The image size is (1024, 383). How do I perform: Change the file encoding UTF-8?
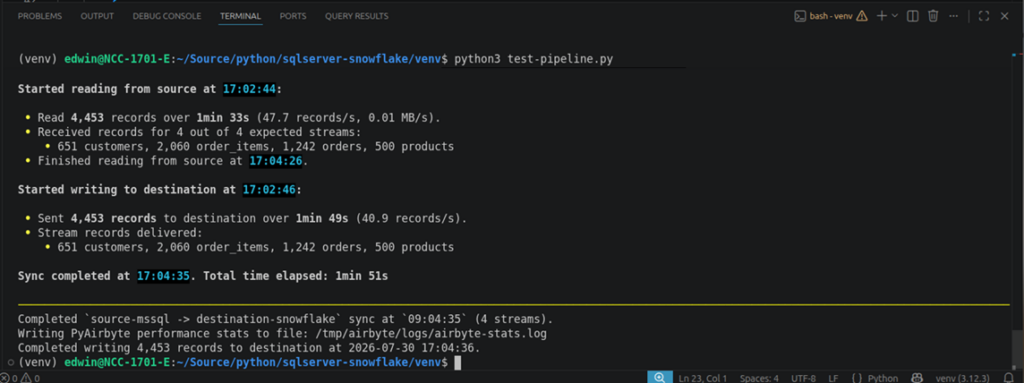click(x=803, y=378)
